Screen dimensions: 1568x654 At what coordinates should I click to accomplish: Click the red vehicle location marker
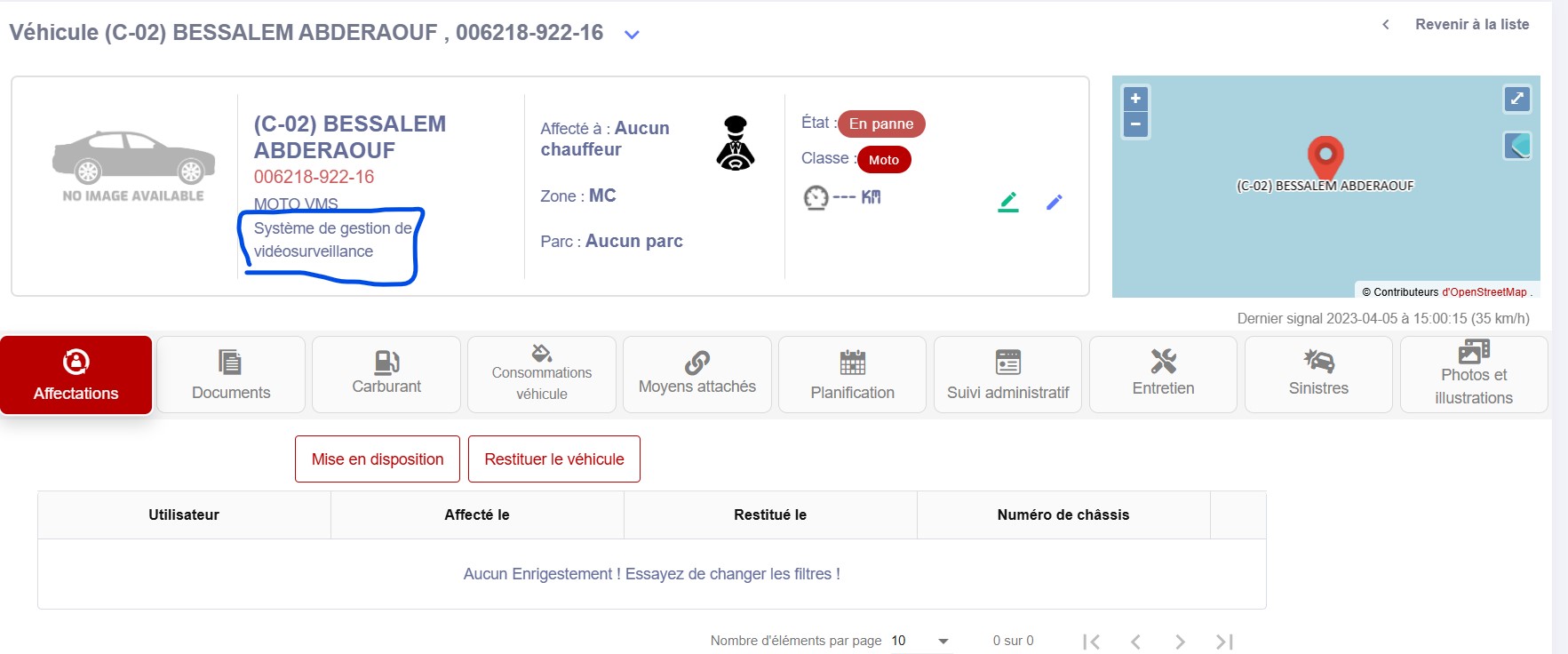pyautogui.click(x=1325, y=157)
